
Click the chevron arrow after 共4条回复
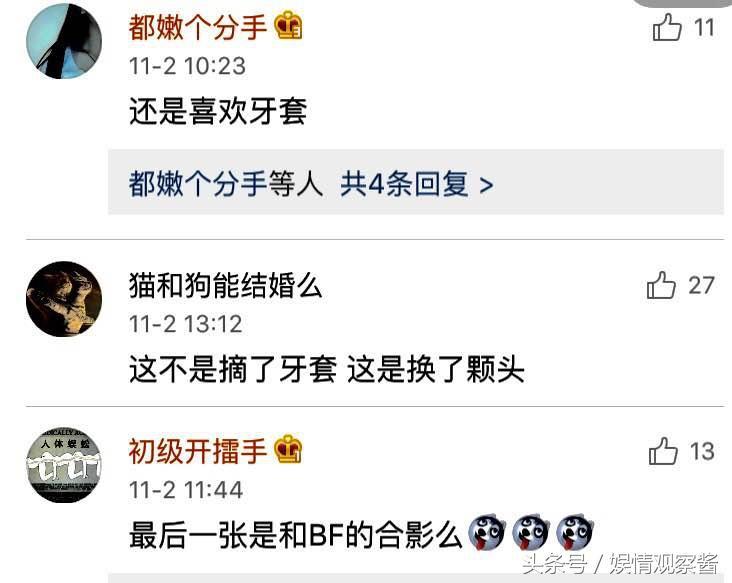[x=486, y=185]
